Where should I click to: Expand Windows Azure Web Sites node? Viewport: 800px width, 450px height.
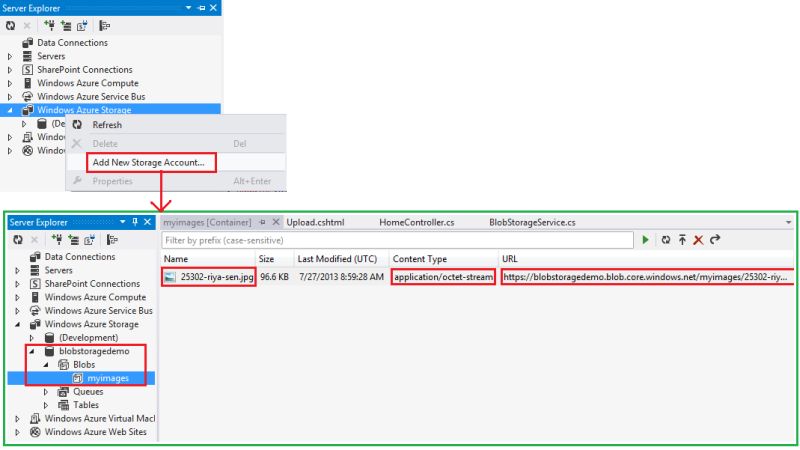pyautogui.click(x=17, y=432)
